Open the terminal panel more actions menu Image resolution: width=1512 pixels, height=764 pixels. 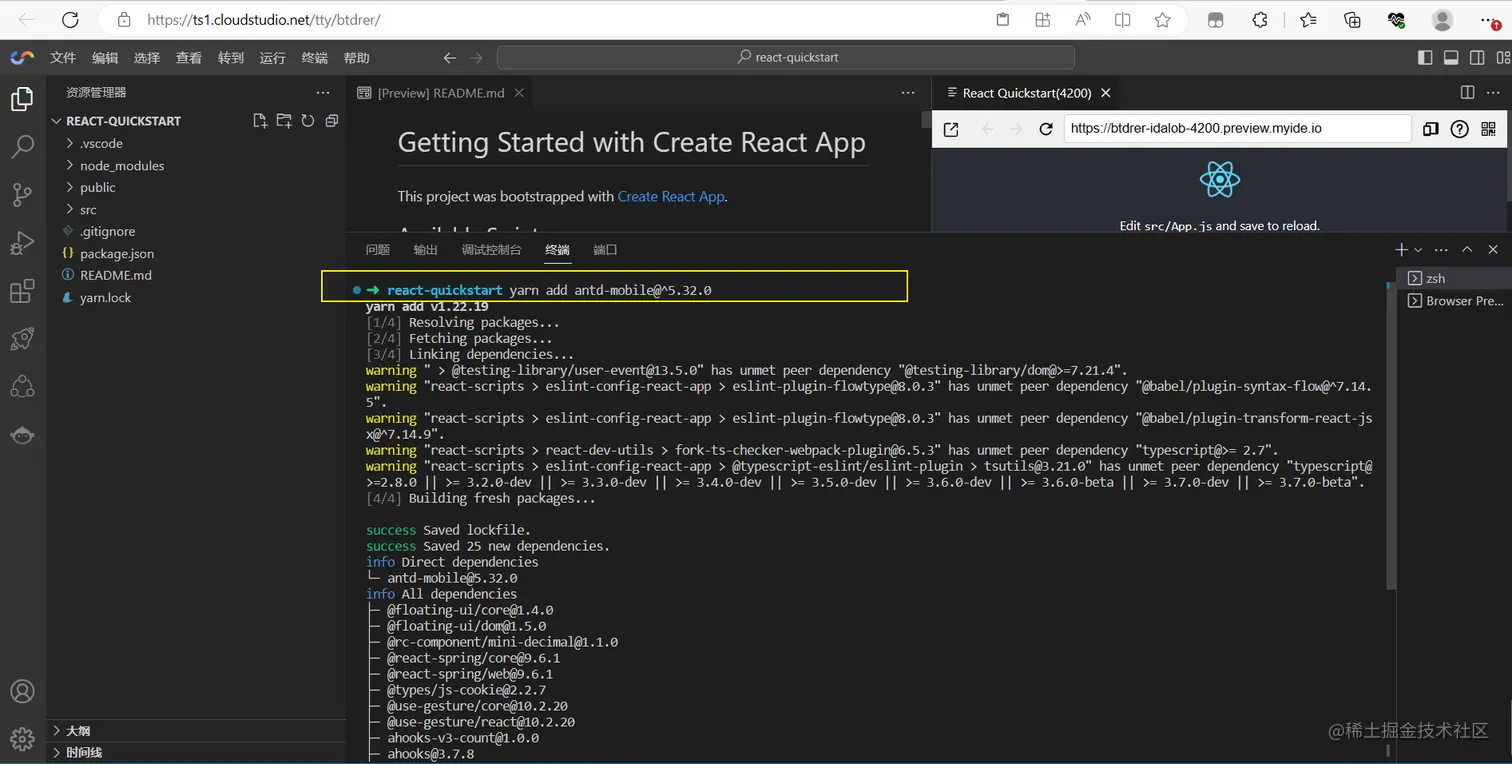1441,249
